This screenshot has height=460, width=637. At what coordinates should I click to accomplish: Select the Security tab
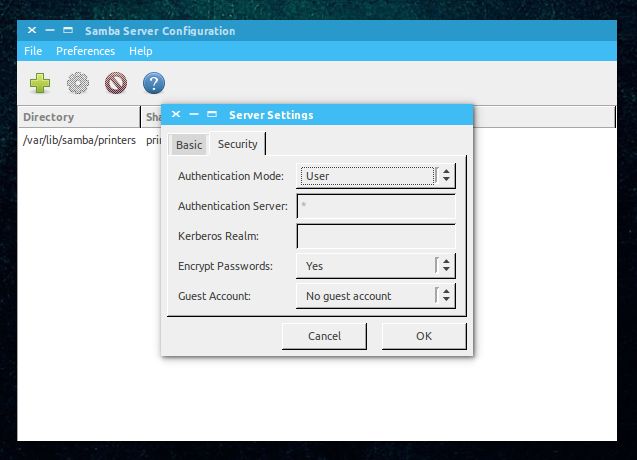click(x=237, y=144)
